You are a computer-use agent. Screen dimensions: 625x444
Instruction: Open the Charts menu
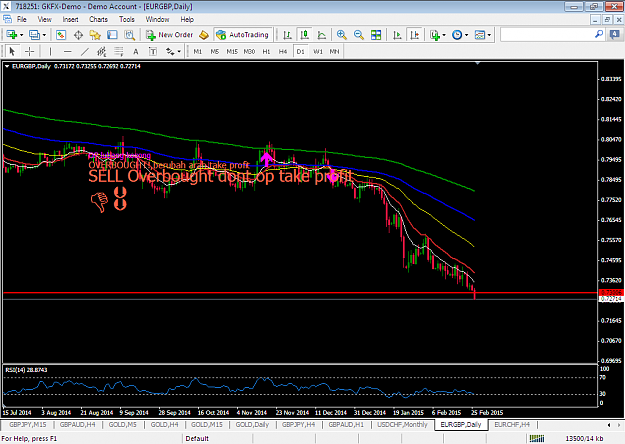click(x=98, y=19)
